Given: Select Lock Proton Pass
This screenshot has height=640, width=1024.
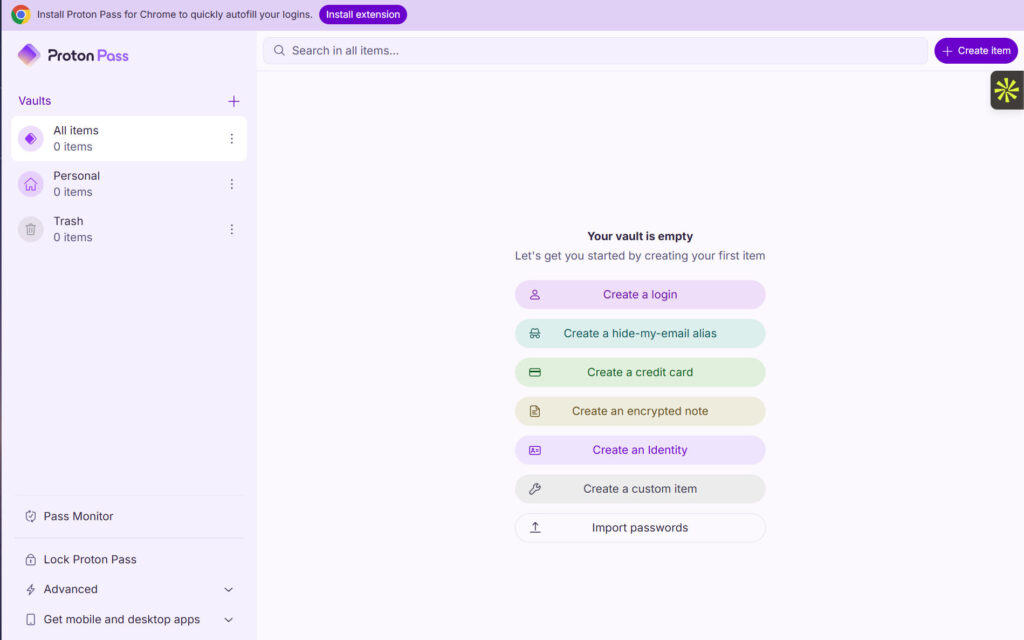Looking at the screenshot, I should 129,560.
